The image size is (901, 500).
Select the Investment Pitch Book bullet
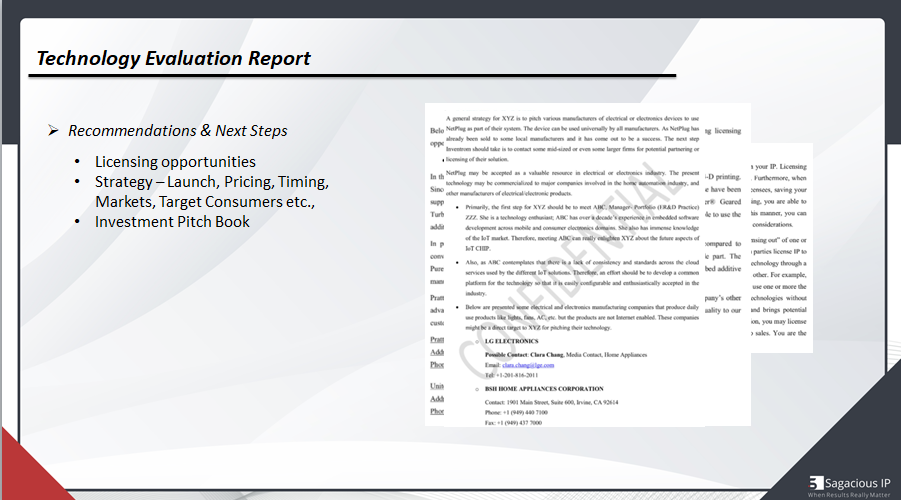172,222
